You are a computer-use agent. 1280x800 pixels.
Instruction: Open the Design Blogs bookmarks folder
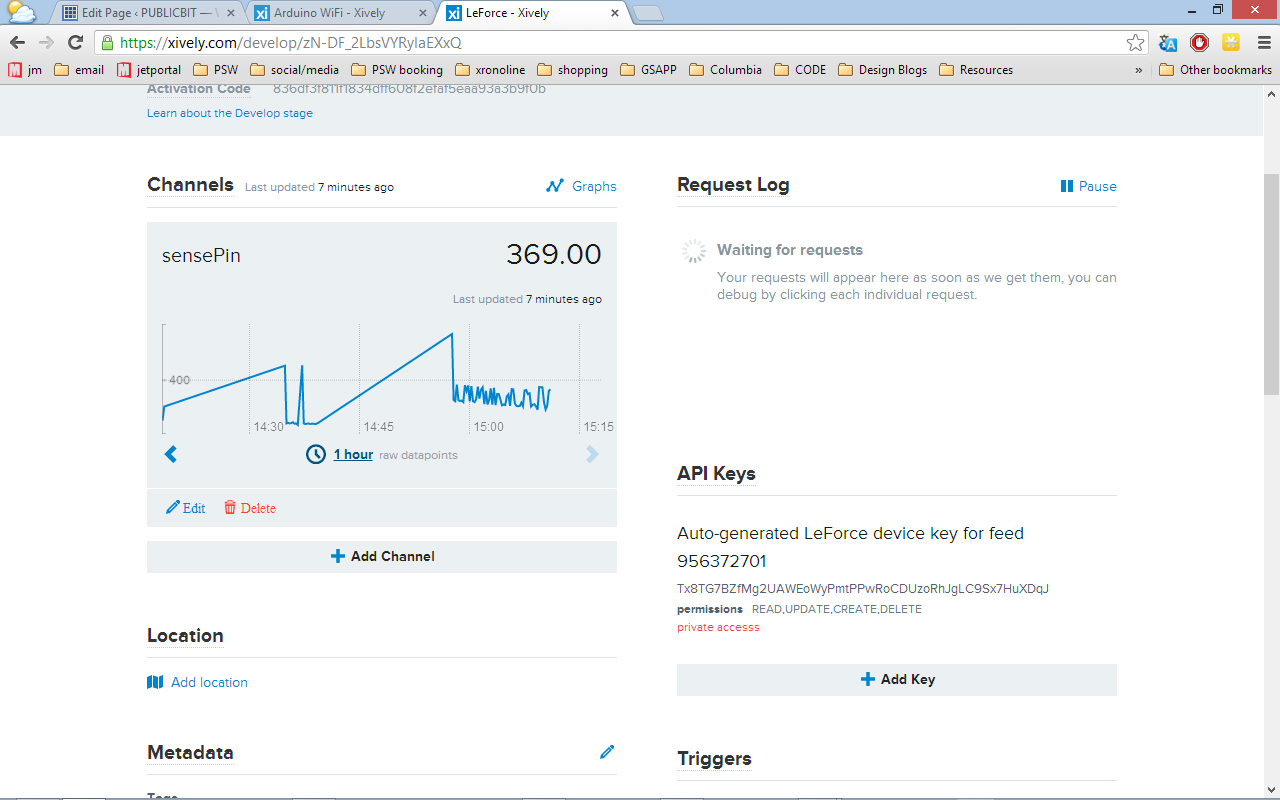pyautogui.click(x=883, y=70)
